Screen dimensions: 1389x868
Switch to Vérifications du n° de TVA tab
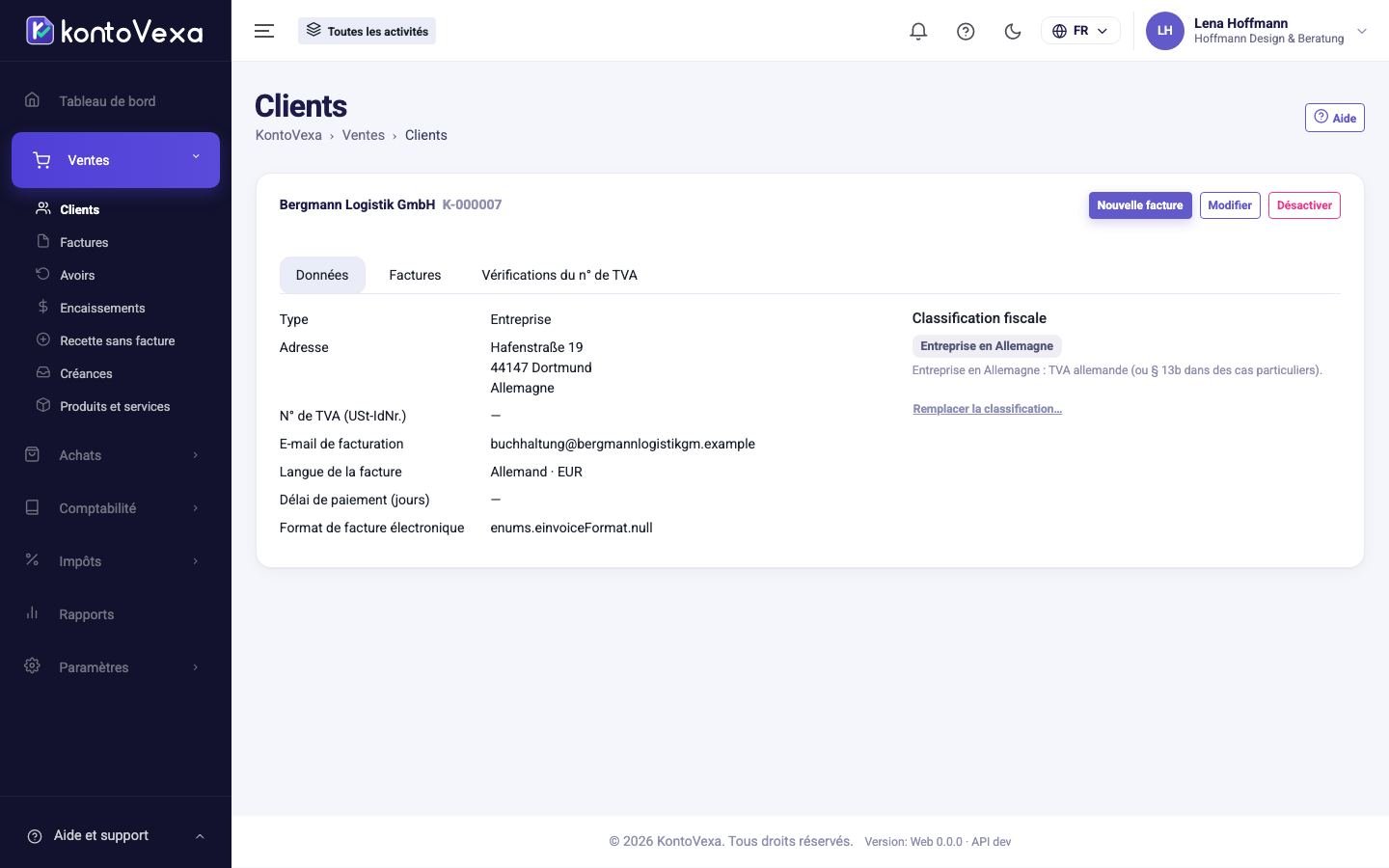[x=559, y=275]
